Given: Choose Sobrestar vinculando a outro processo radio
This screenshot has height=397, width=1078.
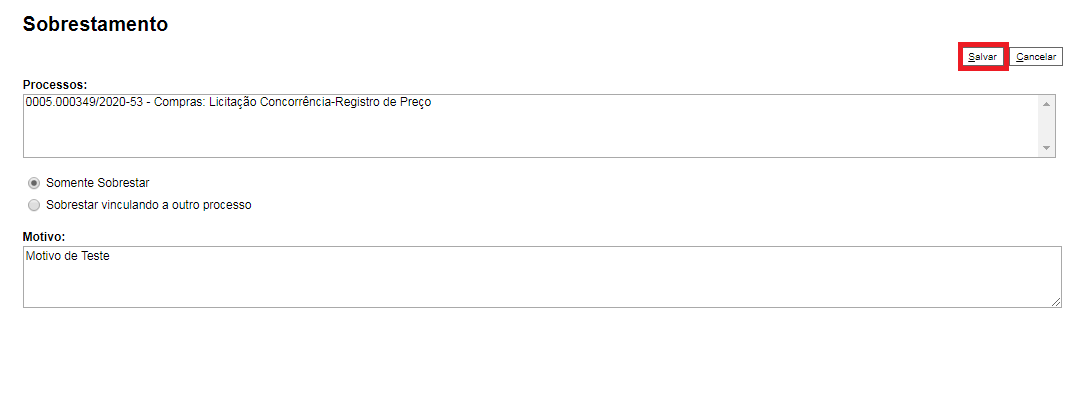Looking at the screenshot, I should [34, 205].
